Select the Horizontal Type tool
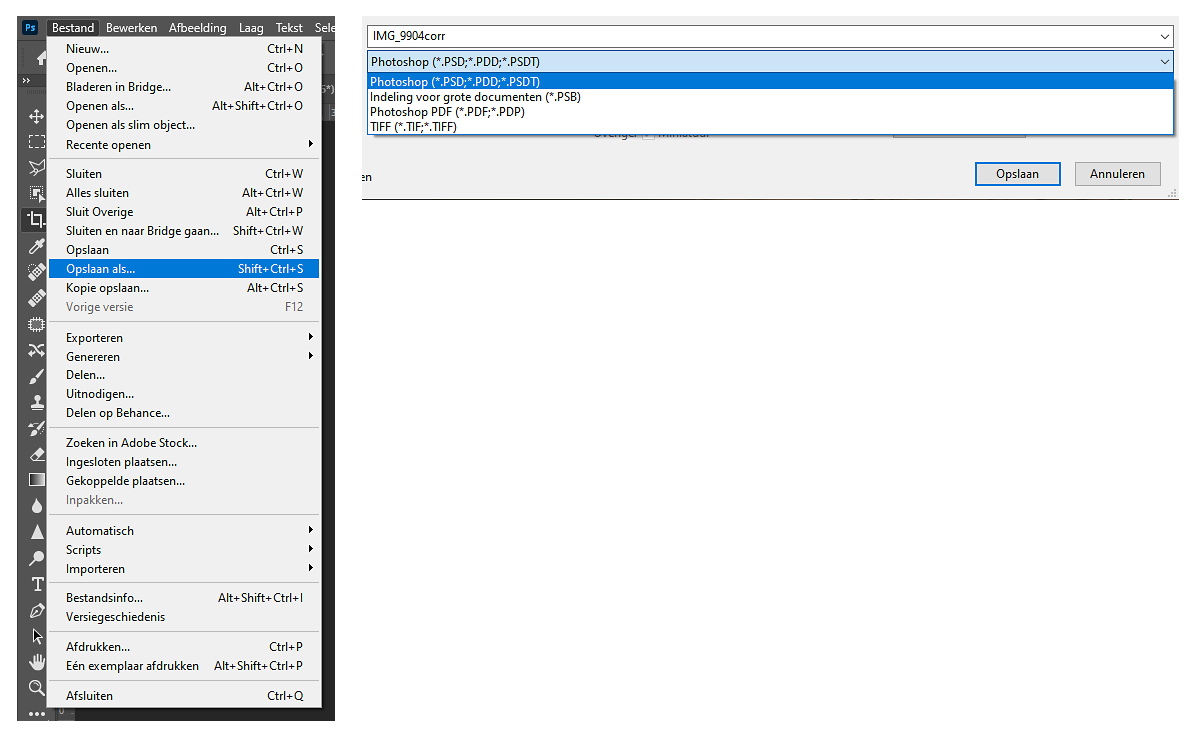1188x741 pixels. (36, 584)
